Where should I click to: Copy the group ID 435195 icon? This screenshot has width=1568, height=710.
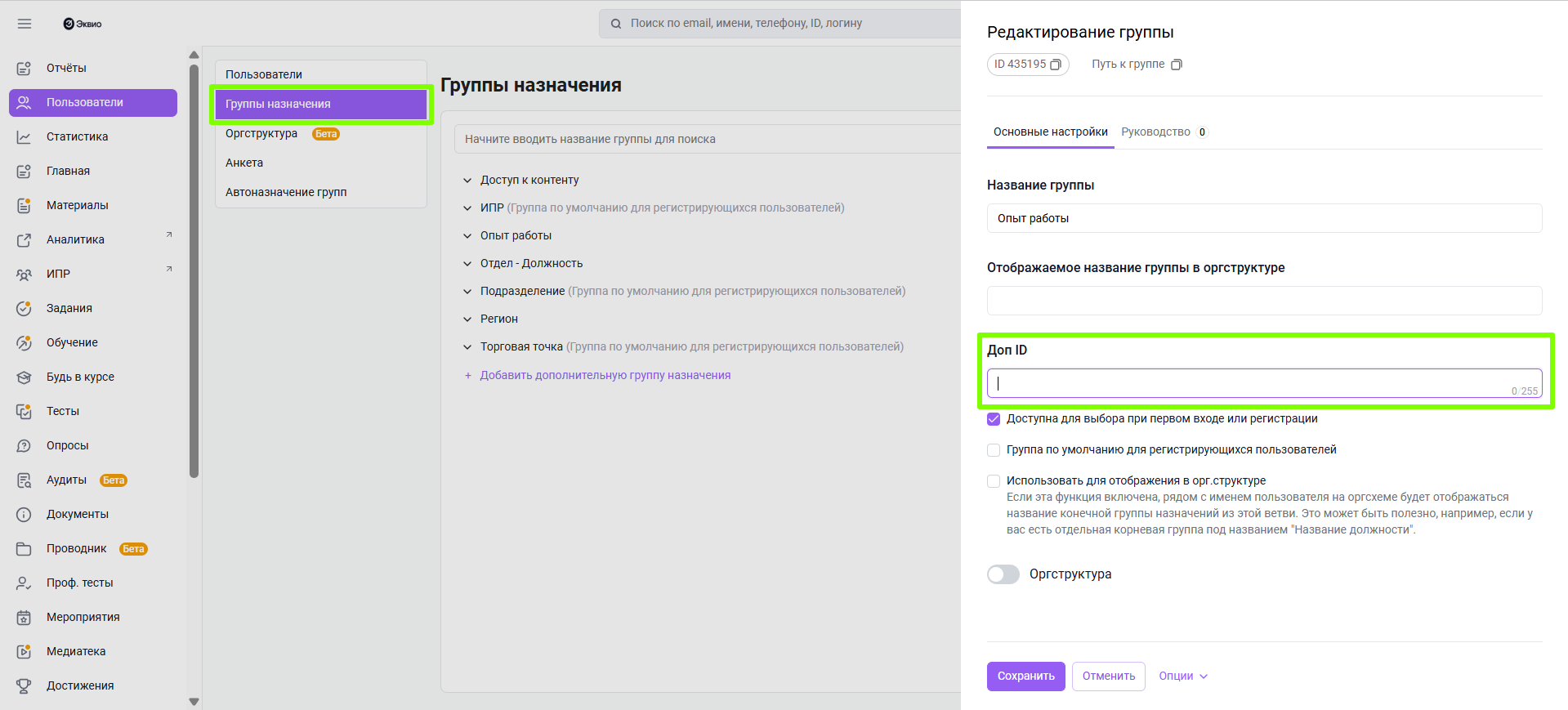(1055, 65)
